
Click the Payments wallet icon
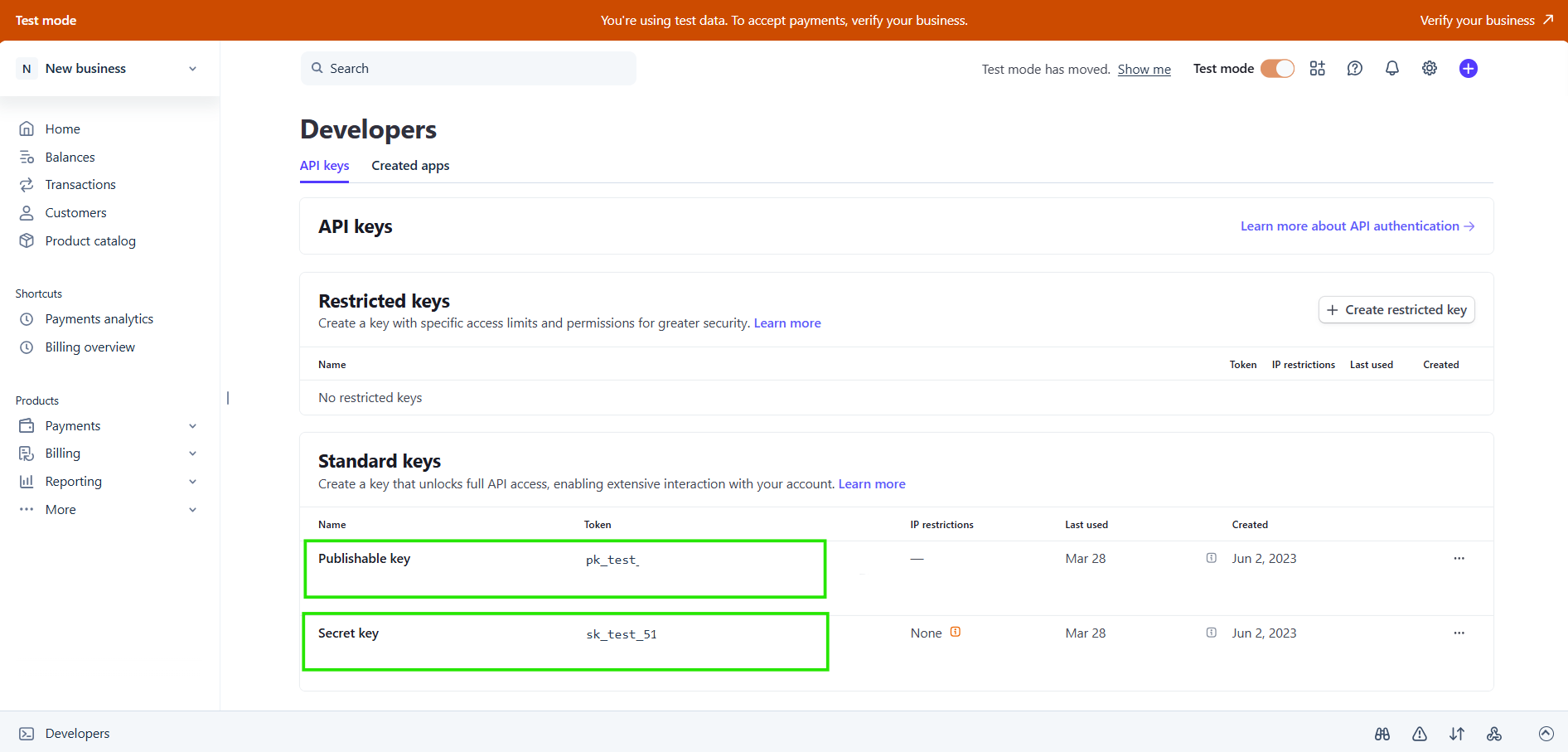pyautogui.click(x=27, y=425)
